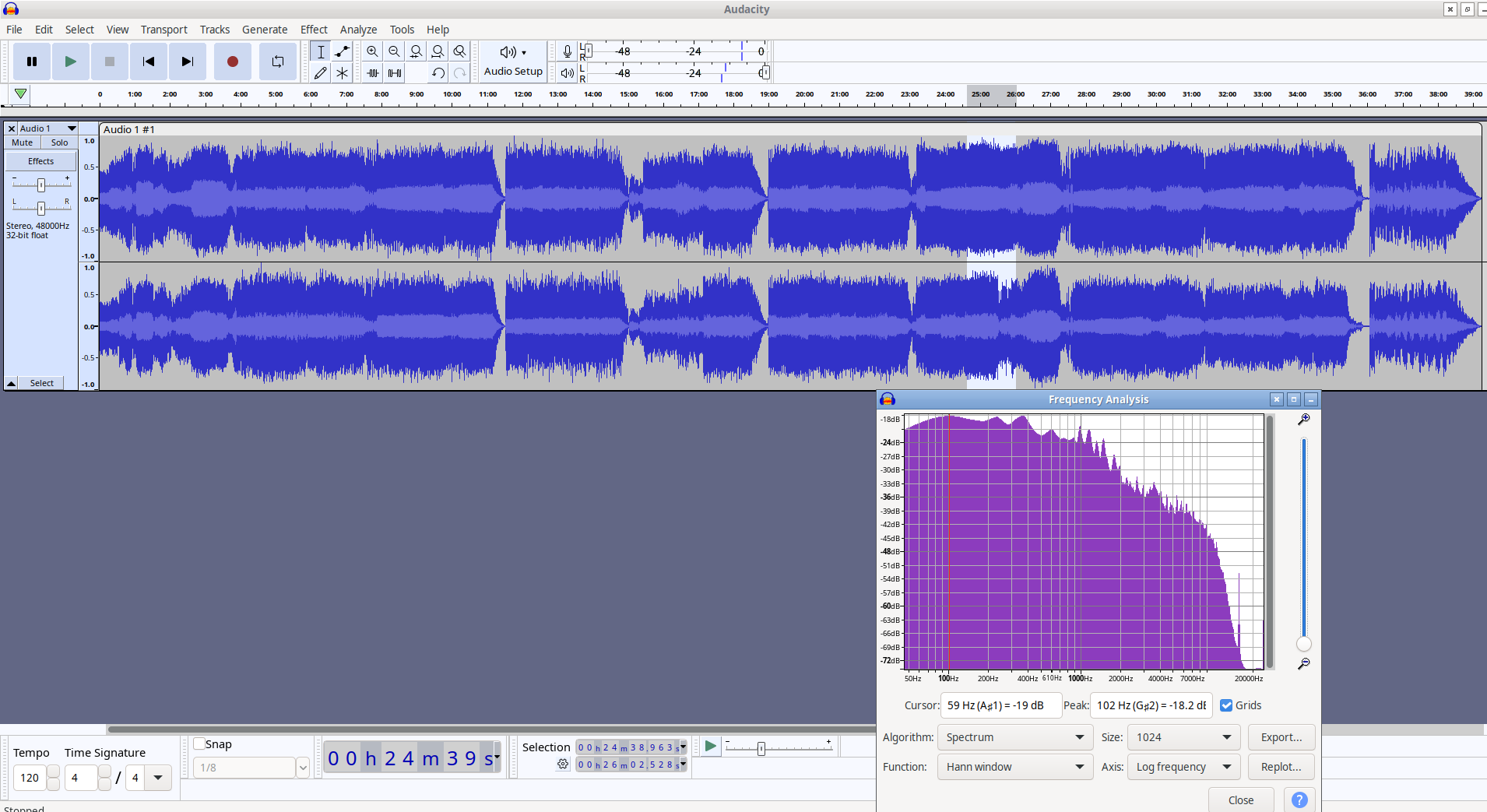Skip to start of project
Image resolution: width=1487 pixels, height=812 pixels.
coord(149,62)
